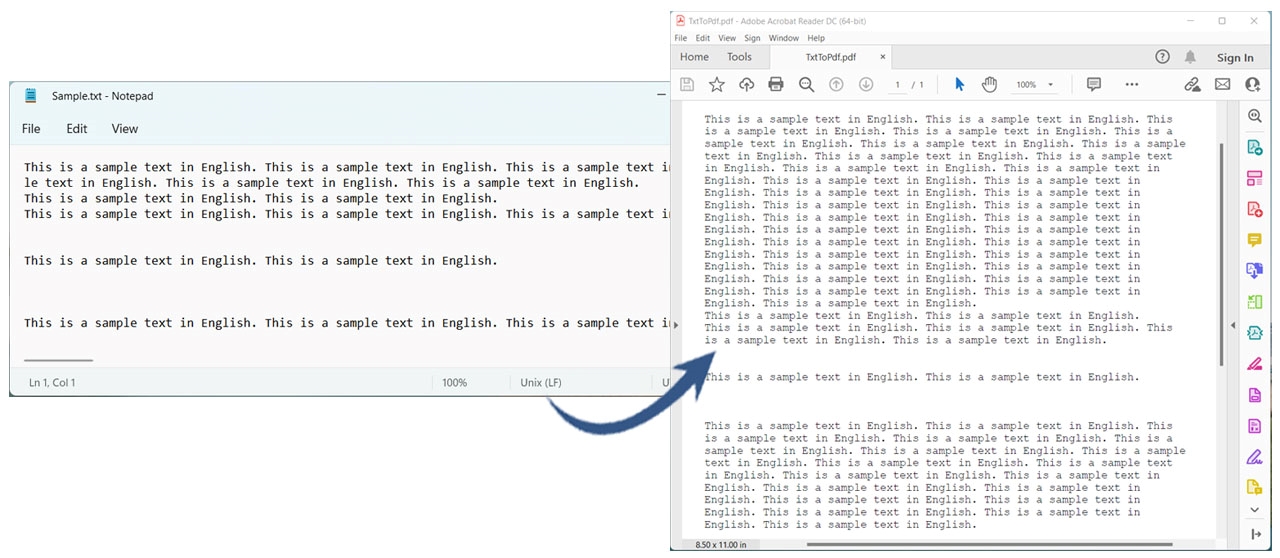Switch to the Tools tab in Acrobat
Viewport: 1280px width, 558px height.
[x=739, y=57]
